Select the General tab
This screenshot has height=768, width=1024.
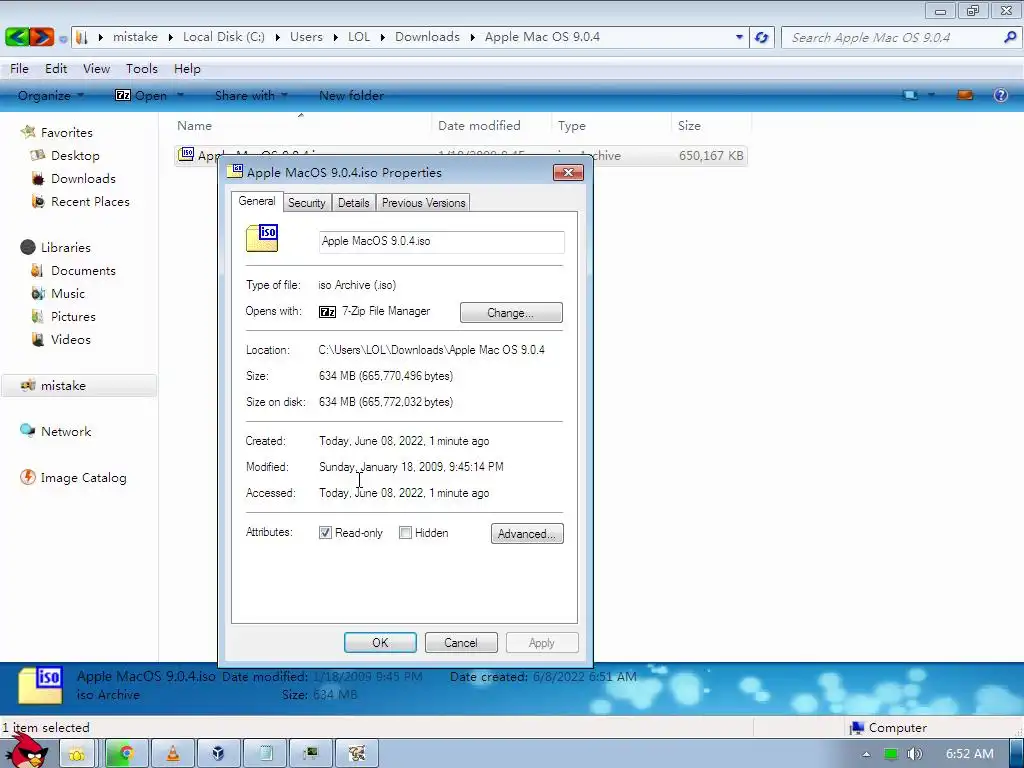257,201
